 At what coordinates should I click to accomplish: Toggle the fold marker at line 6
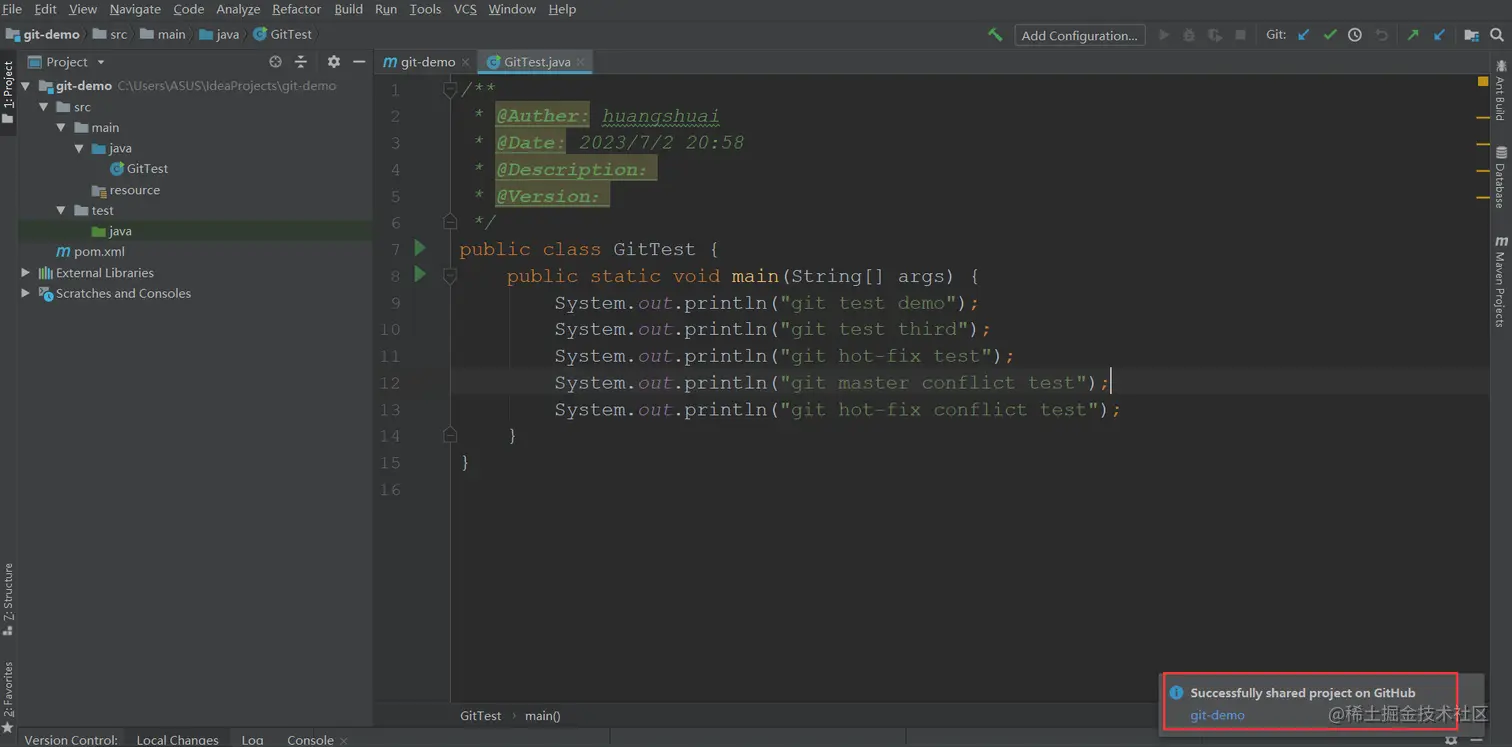pyautogui.click(x=450, y=221)
